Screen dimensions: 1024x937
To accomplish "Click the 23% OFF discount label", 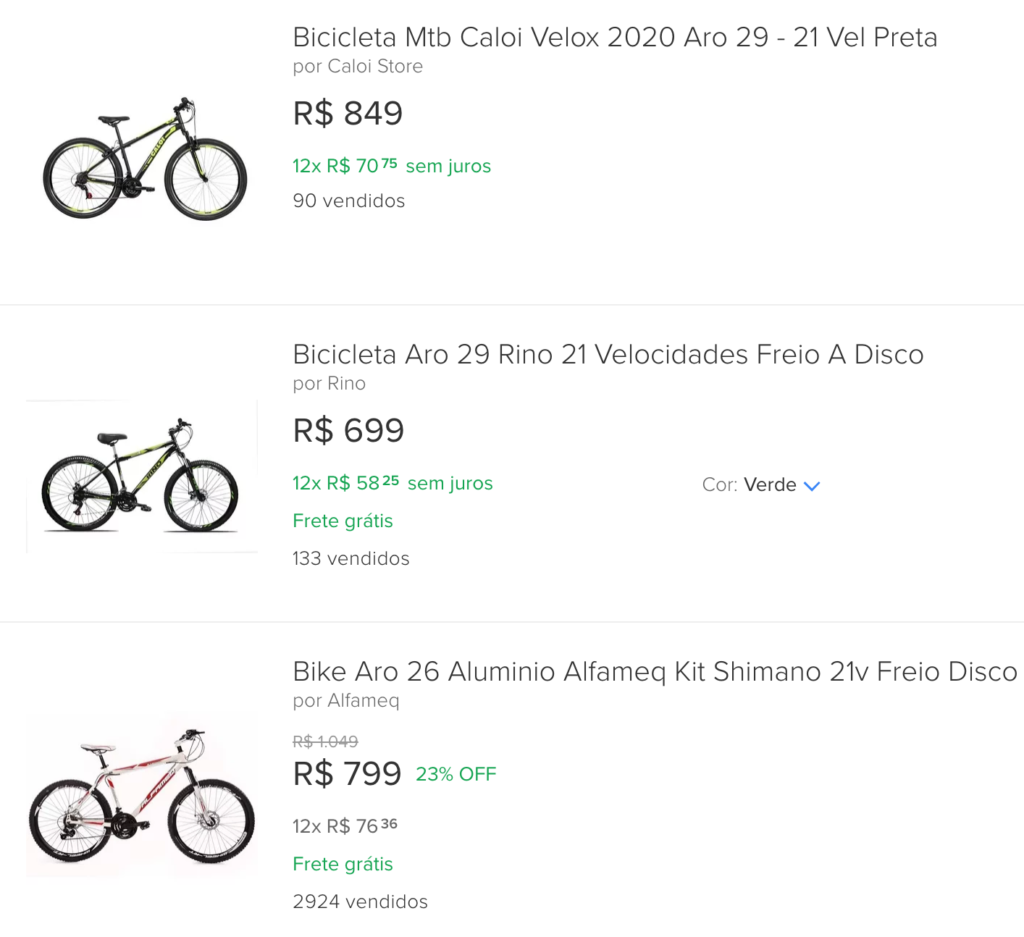I will point(456,774).
